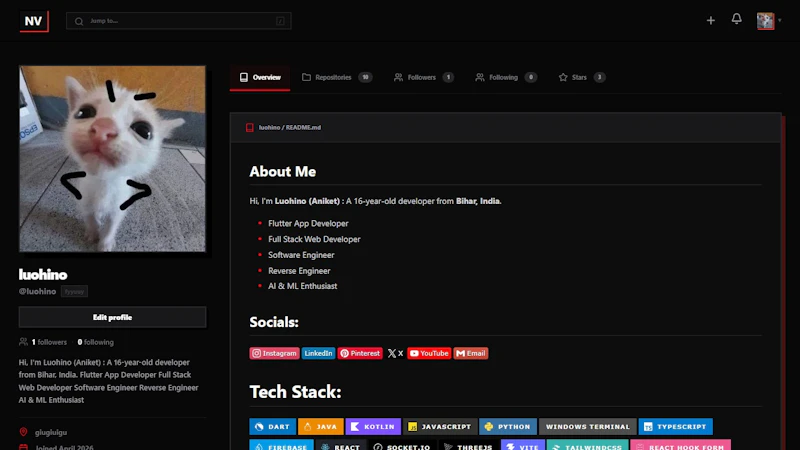Click the followers people icon in sidebar
This screenshot has height=450, width=800.
[x=23, y=342]
